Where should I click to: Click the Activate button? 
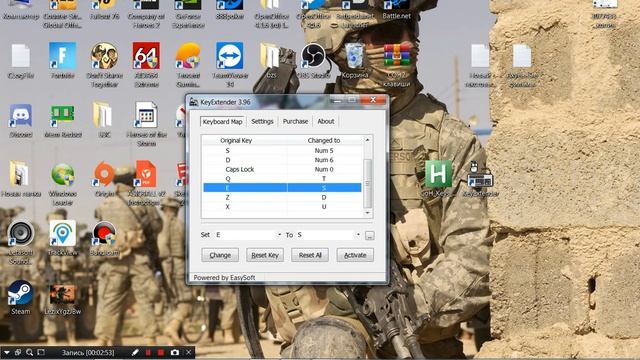[355, 255]
